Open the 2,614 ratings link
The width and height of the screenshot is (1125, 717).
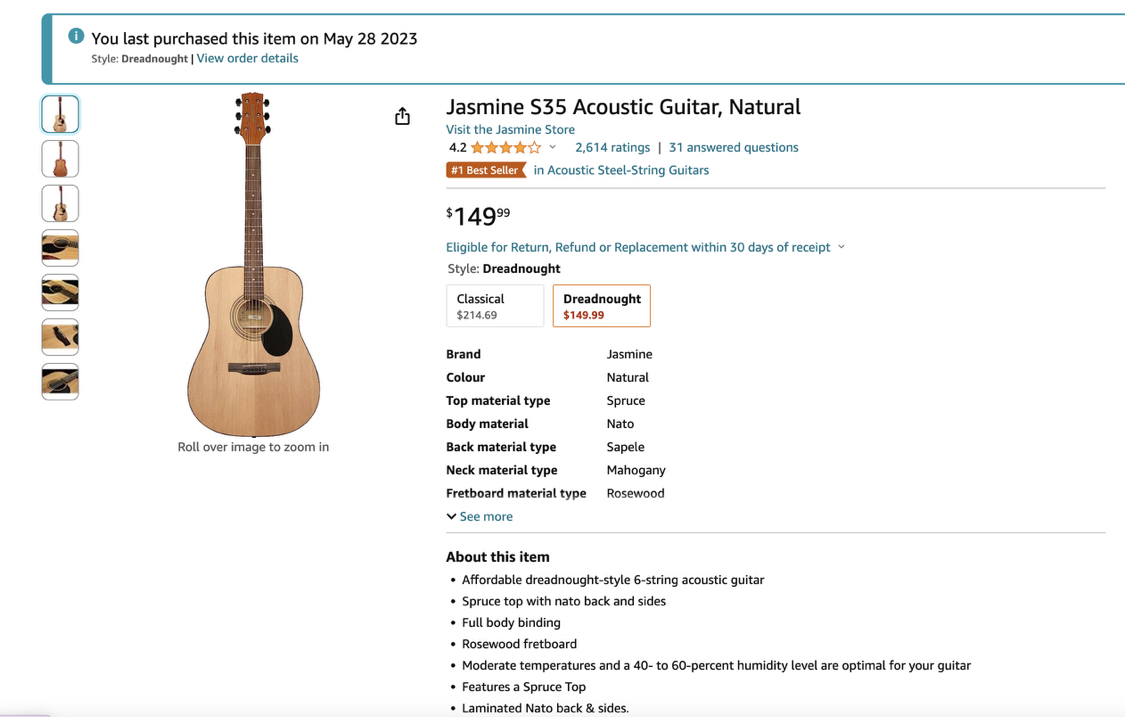tap(613, 147)
